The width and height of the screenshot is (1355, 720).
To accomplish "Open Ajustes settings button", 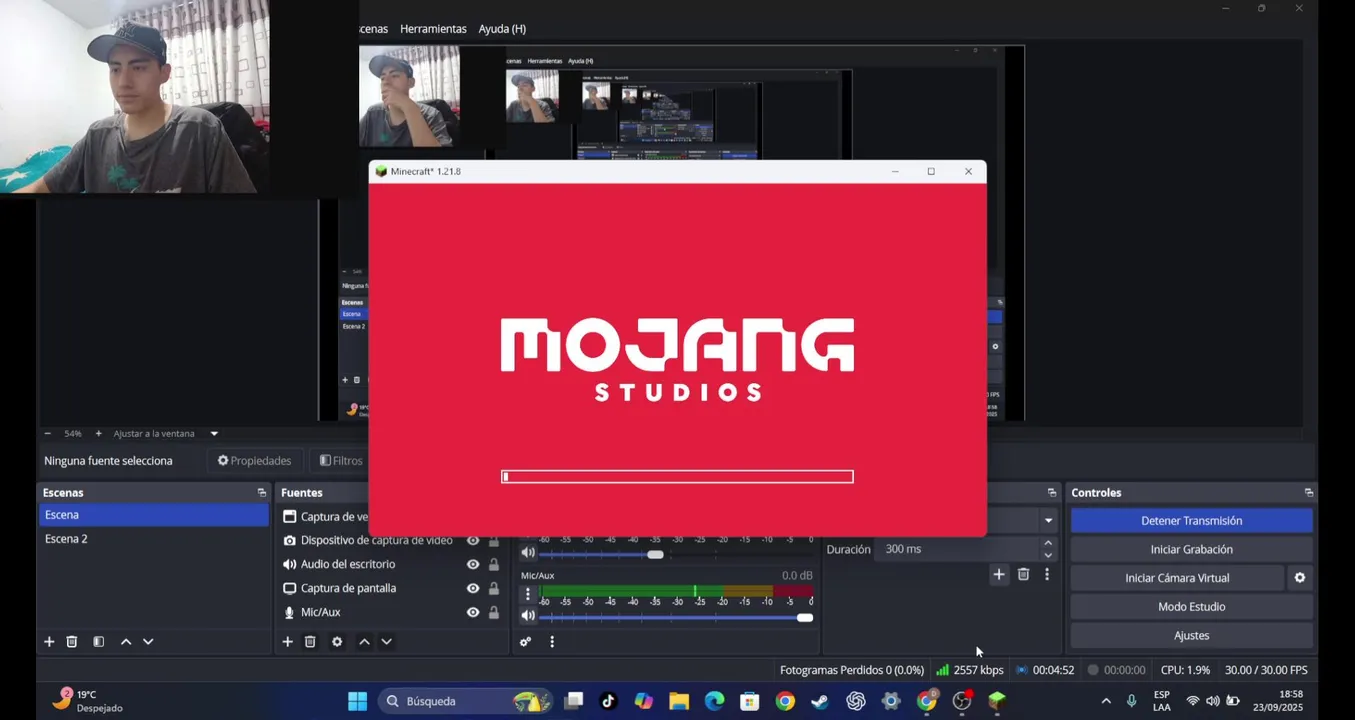I will [1191, 636].
